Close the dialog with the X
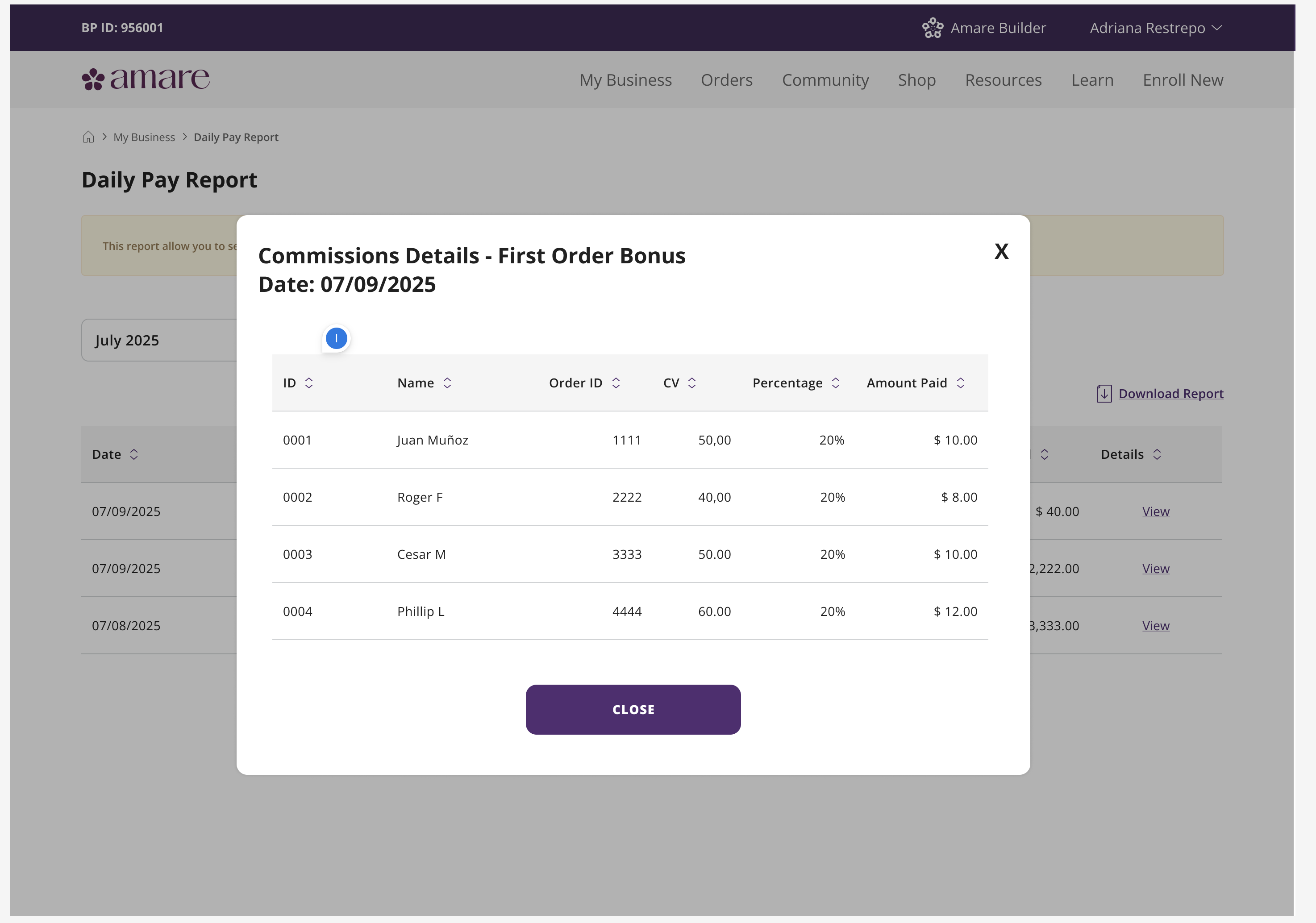The image size is (1316, 923). click(x=1001, y=251)
